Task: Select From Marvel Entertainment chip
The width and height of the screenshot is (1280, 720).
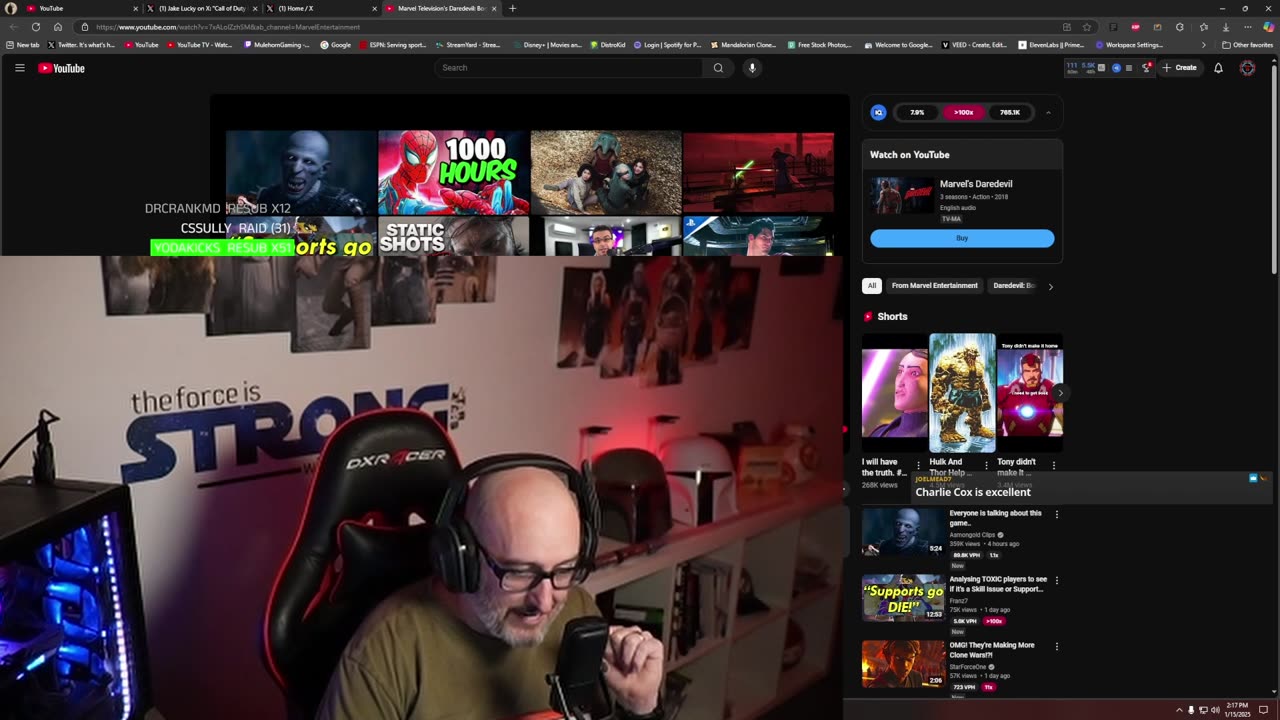Action: click(x=935, y=286)
